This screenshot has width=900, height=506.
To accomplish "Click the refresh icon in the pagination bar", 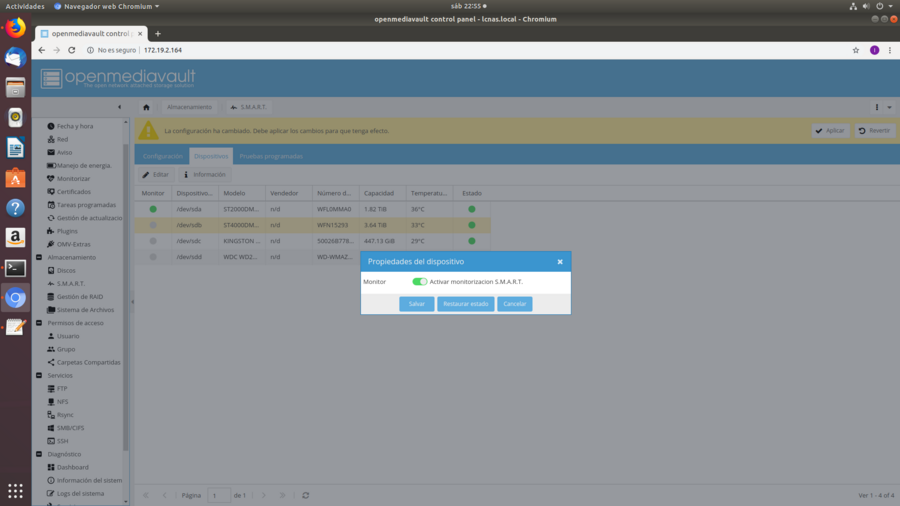I will tap(305, 495).
